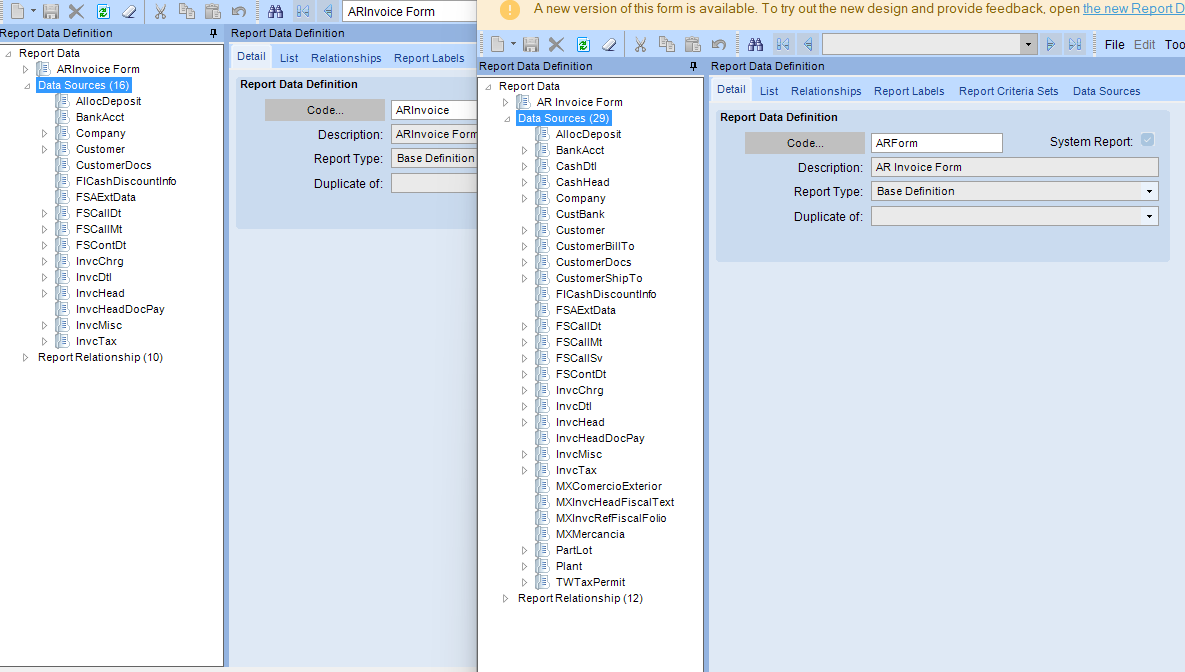Image resolution: width=1185 pixels, height=672 pixels.
Task: Jump to last record in ARForm toolbar
Action: click(1074, 45)
